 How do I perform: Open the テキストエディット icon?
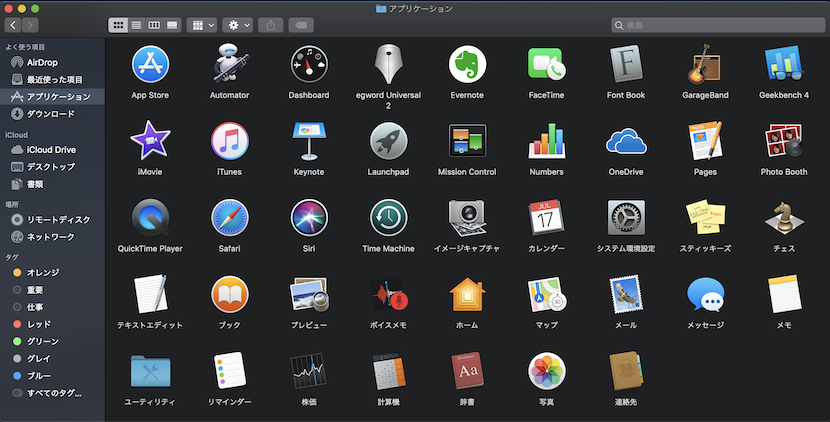(150, 294)
